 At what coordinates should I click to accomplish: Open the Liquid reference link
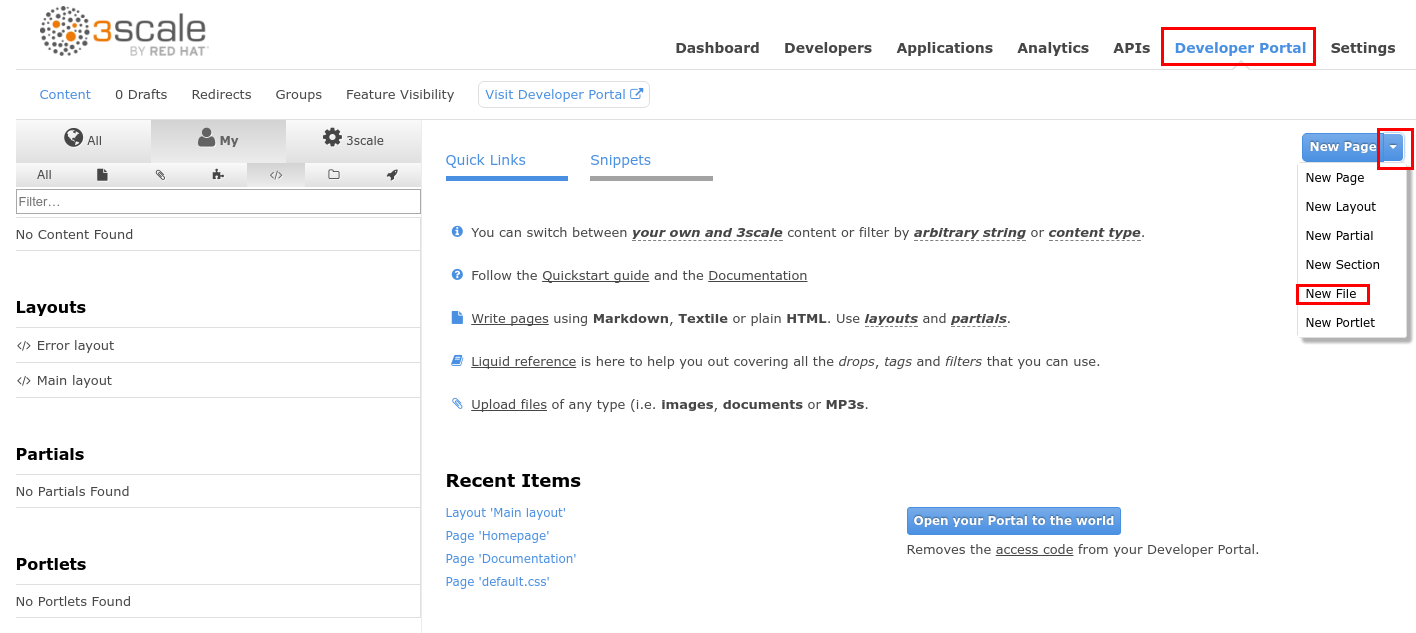click(x=523, y=362)
